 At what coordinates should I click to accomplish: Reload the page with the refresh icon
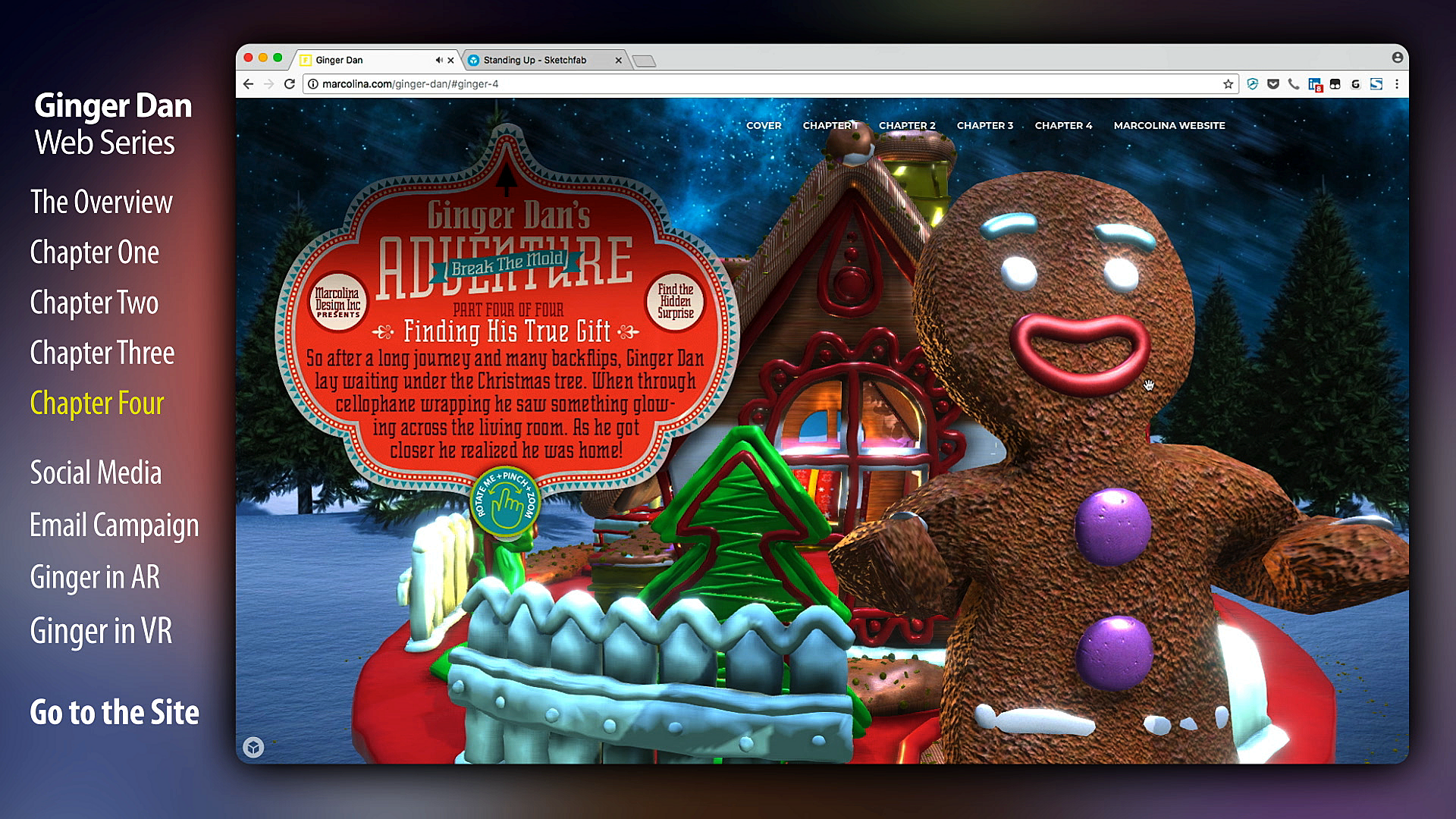(289, 84)
